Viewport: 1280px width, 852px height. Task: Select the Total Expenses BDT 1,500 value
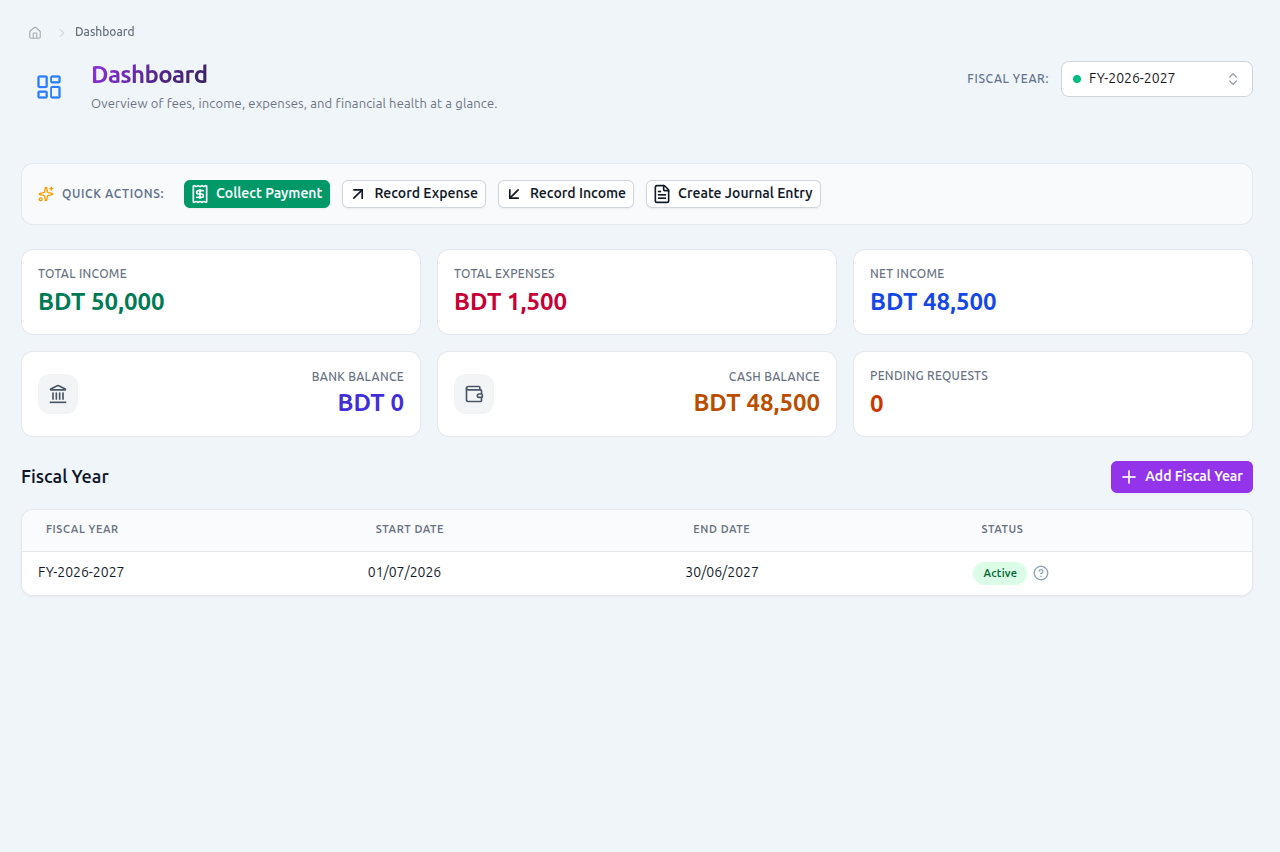(510, 302)
